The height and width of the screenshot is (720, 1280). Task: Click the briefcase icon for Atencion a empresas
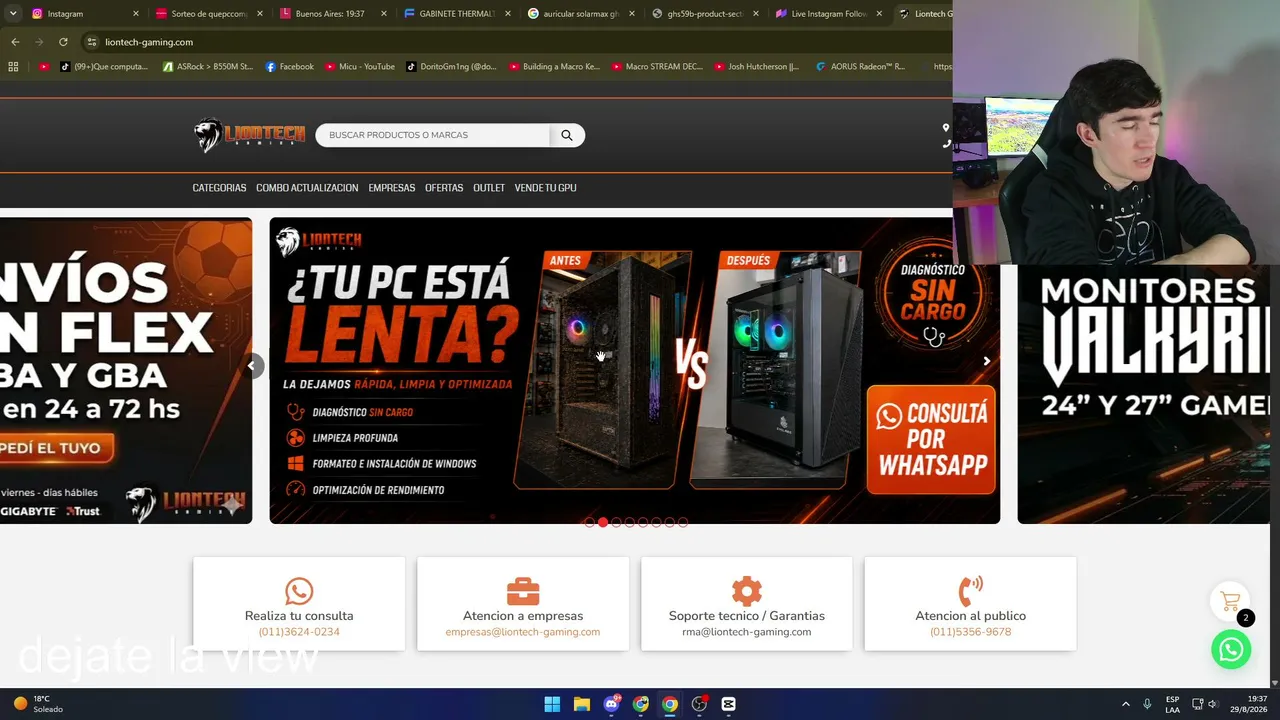click(x=523, y=591)
